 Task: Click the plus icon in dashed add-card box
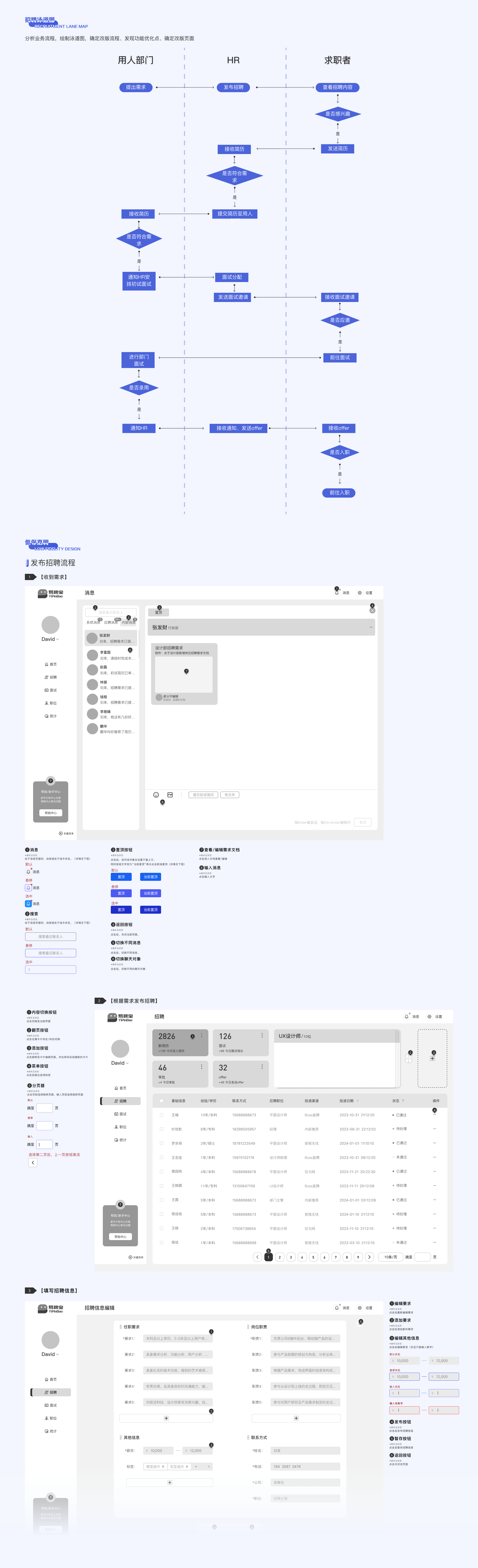coord(432,1058)
